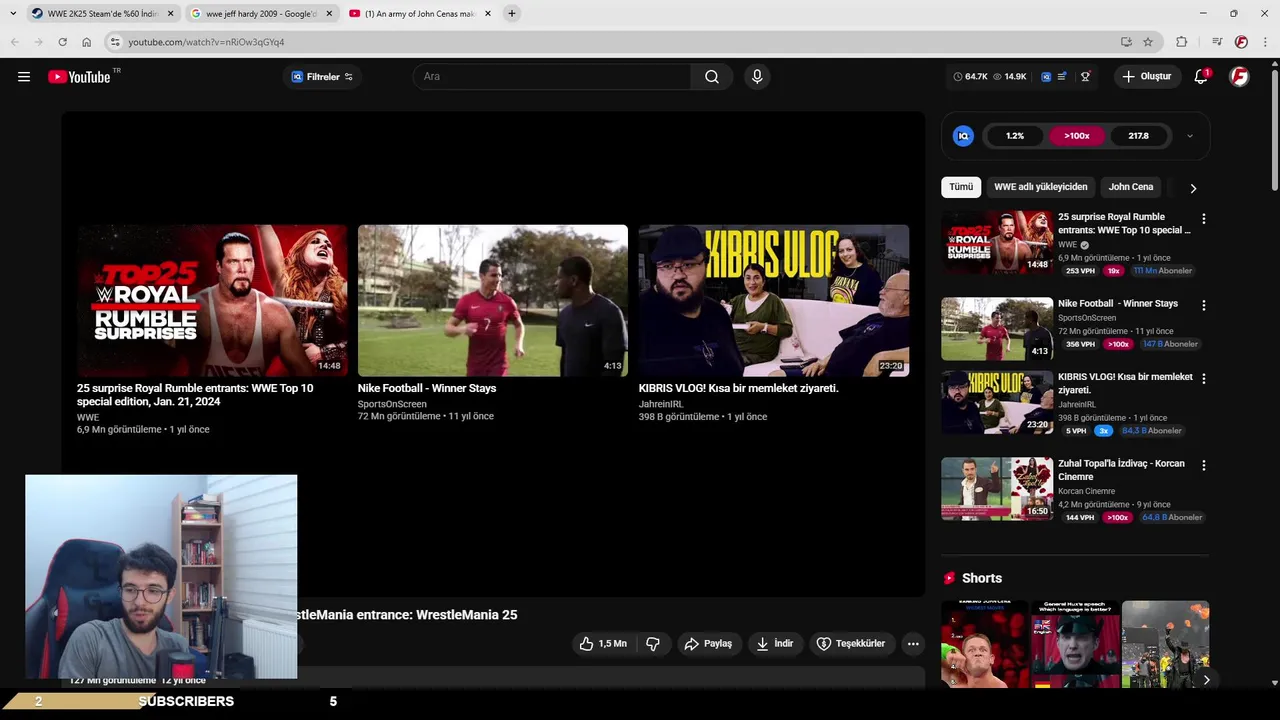
Task: Select the WWE adlı yükleyiciden chip
Action: (1040, 187)
